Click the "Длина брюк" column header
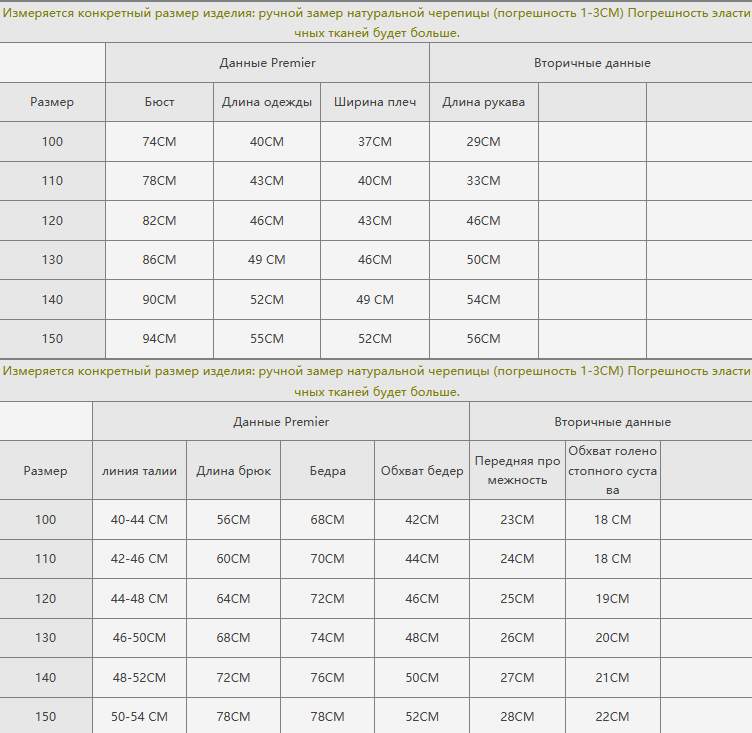The width and height of the screenshot is (752, 733). tap(234, 471)
